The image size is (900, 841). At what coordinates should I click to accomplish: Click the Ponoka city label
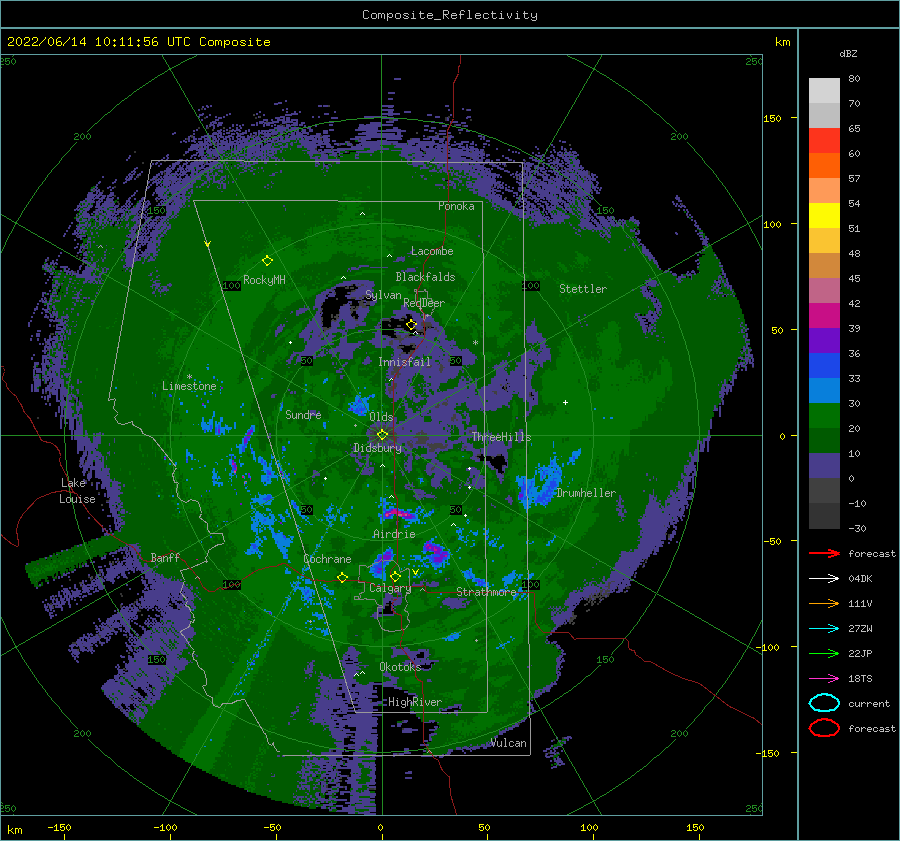[x=456, y=206]
